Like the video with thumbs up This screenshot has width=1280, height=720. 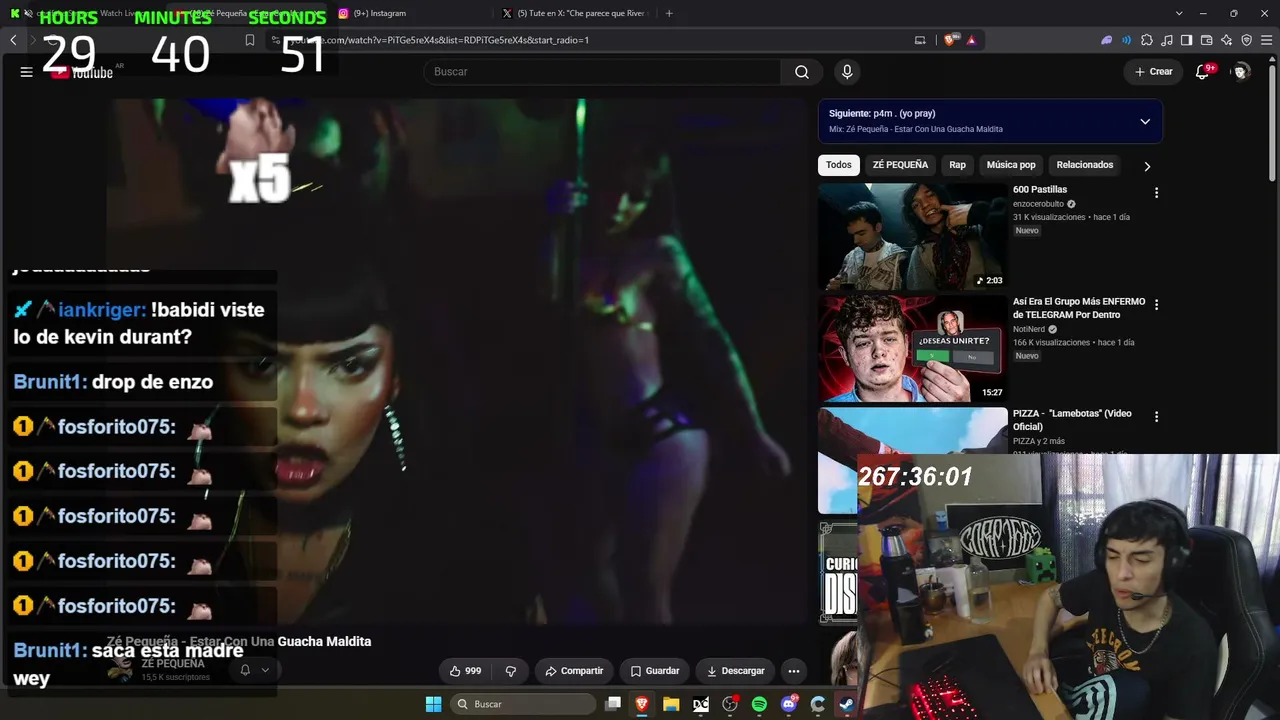click(x=465, y=671)
